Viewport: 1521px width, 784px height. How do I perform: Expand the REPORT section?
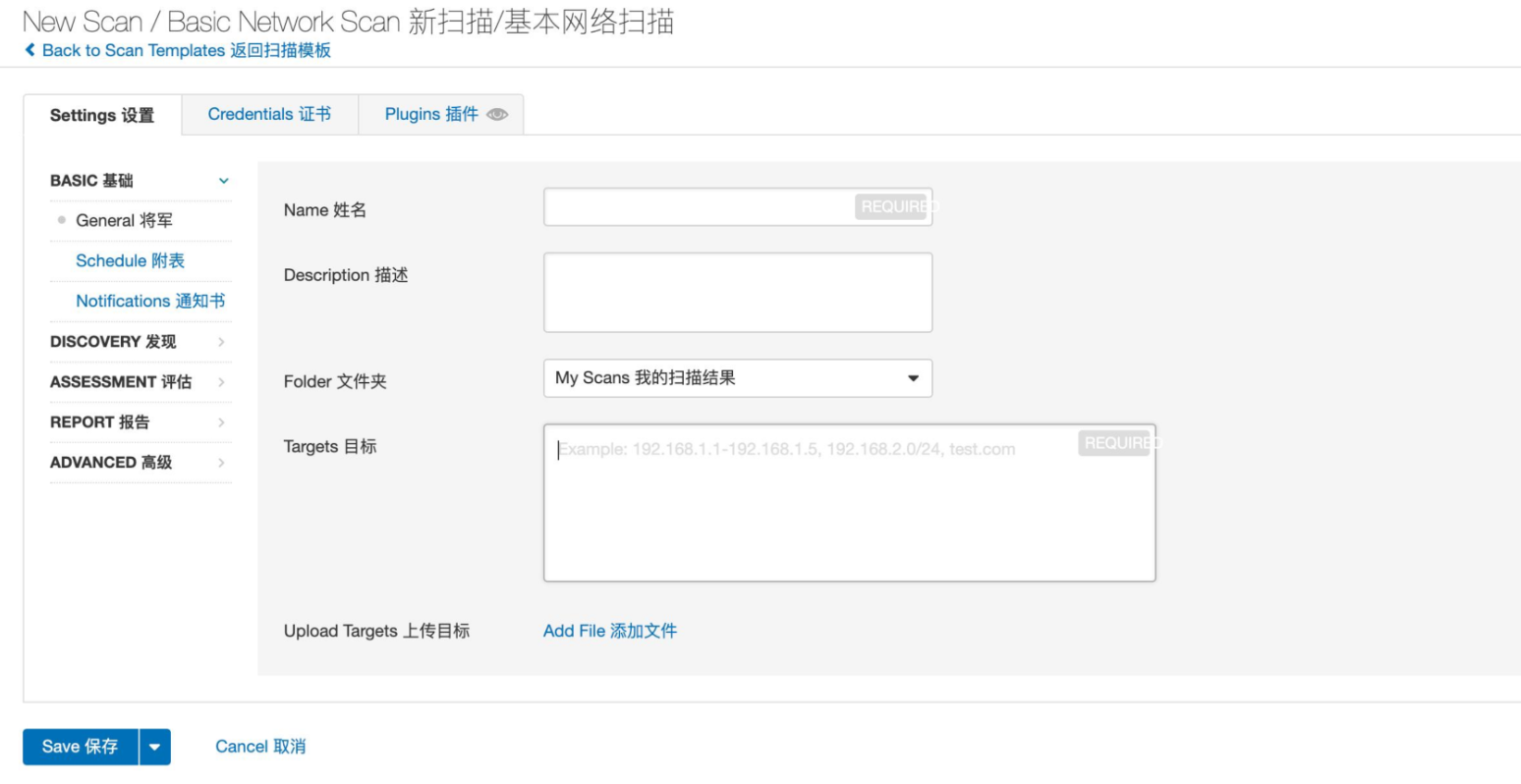click(140, 422)
